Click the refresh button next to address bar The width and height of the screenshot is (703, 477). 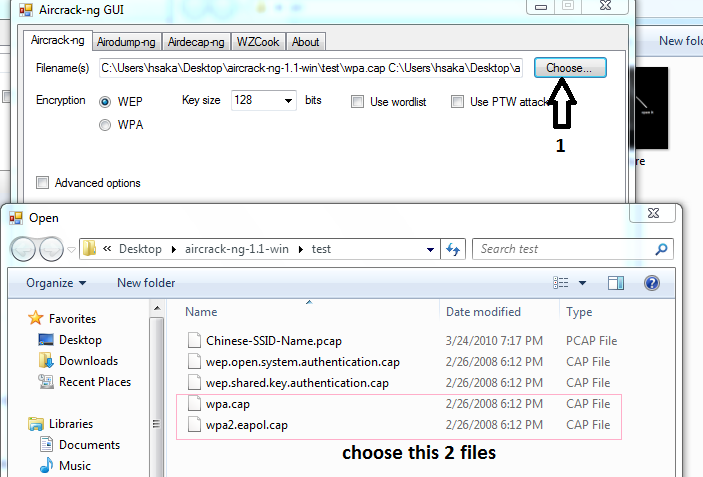(x=453, y=249)
